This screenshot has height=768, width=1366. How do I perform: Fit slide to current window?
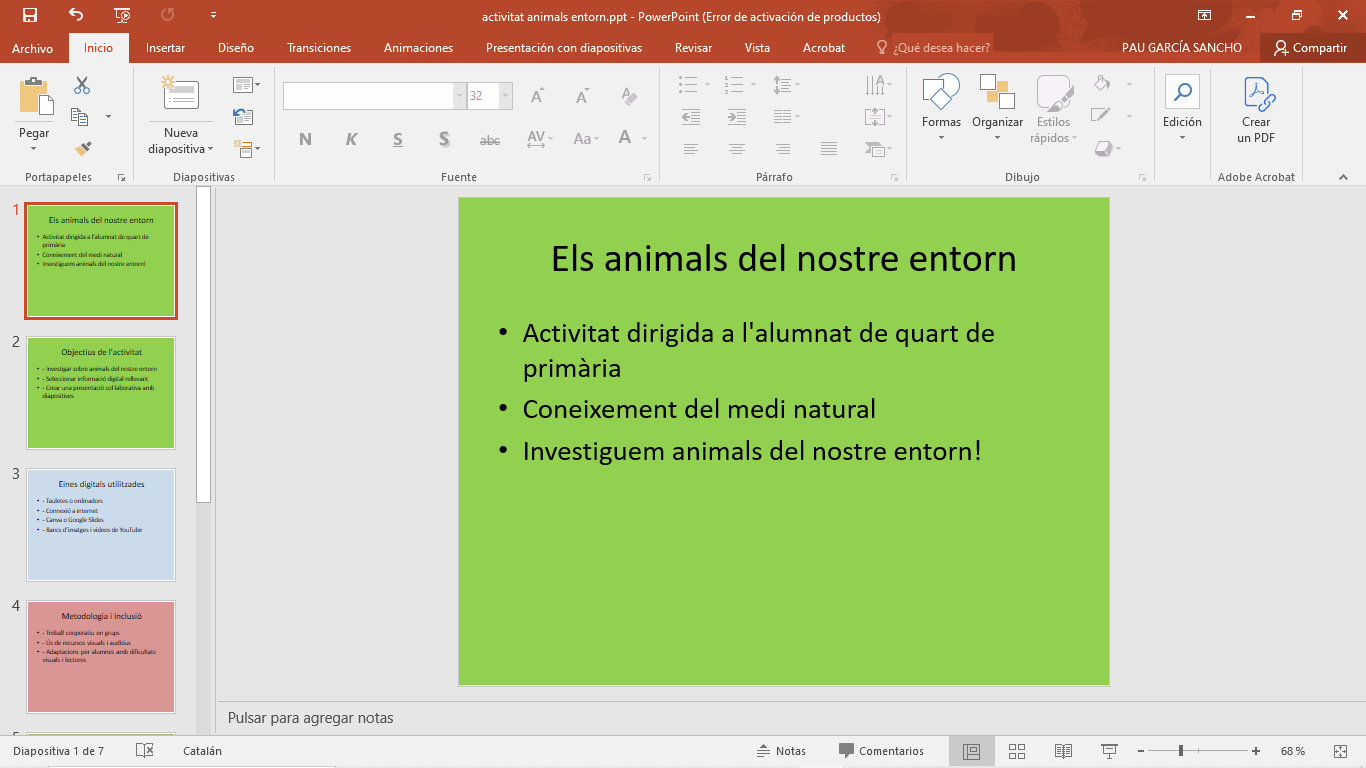pos(1341,751)
